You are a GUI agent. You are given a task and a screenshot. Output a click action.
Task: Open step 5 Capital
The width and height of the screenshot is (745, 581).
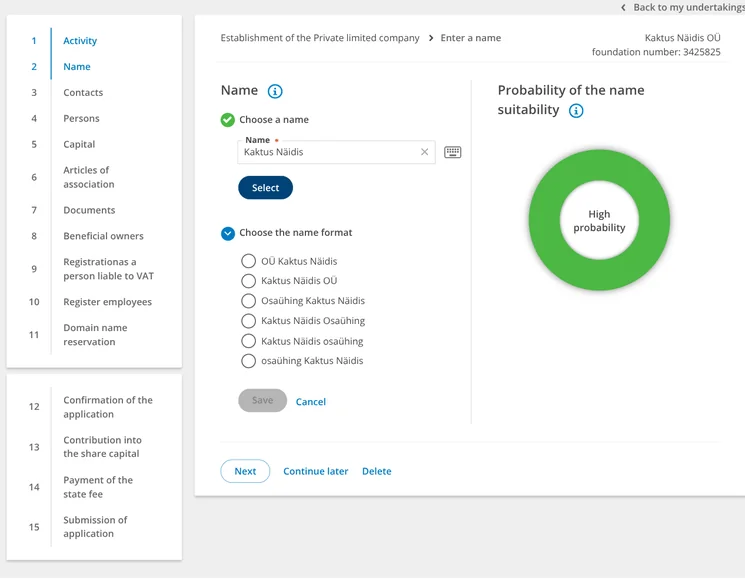(79, 144)
